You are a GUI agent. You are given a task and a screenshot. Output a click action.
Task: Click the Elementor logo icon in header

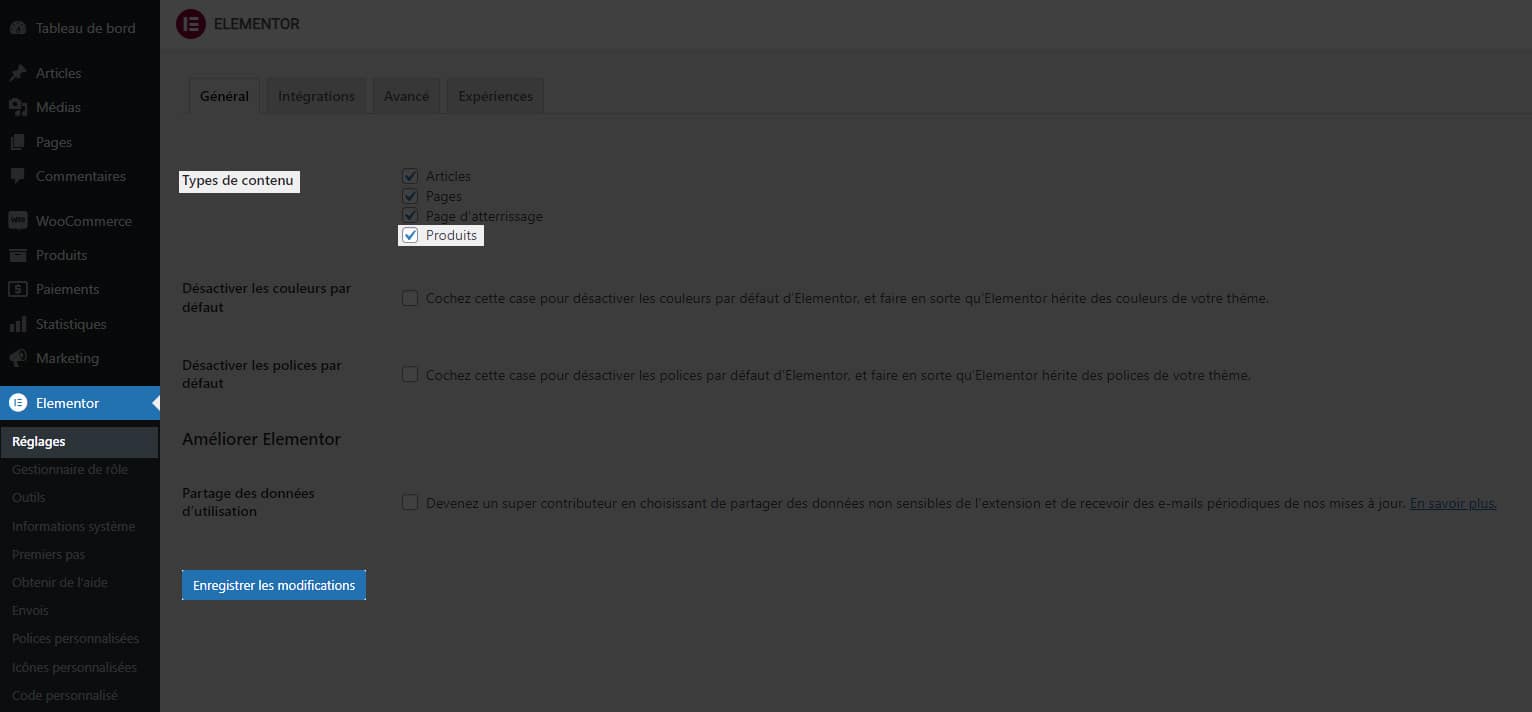click(x=190, y=24)
